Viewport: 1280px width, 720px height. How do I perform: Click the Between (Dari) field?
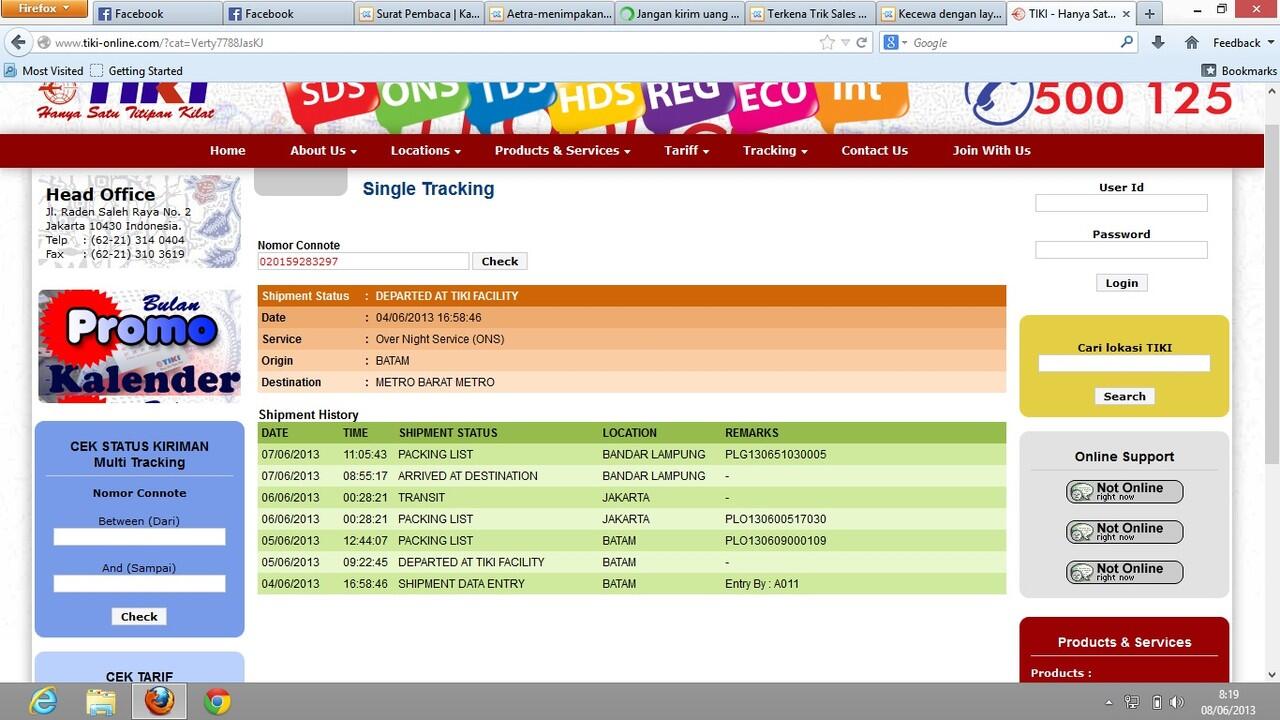(139, 537)
